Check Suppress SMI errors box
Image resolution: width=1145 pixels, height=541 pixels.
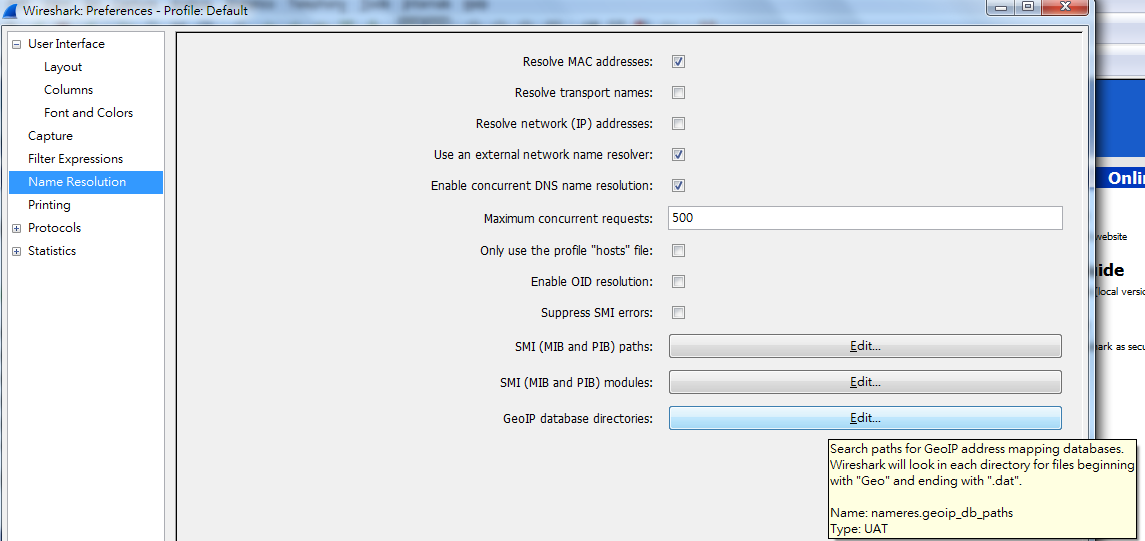[x=678, y=312]
